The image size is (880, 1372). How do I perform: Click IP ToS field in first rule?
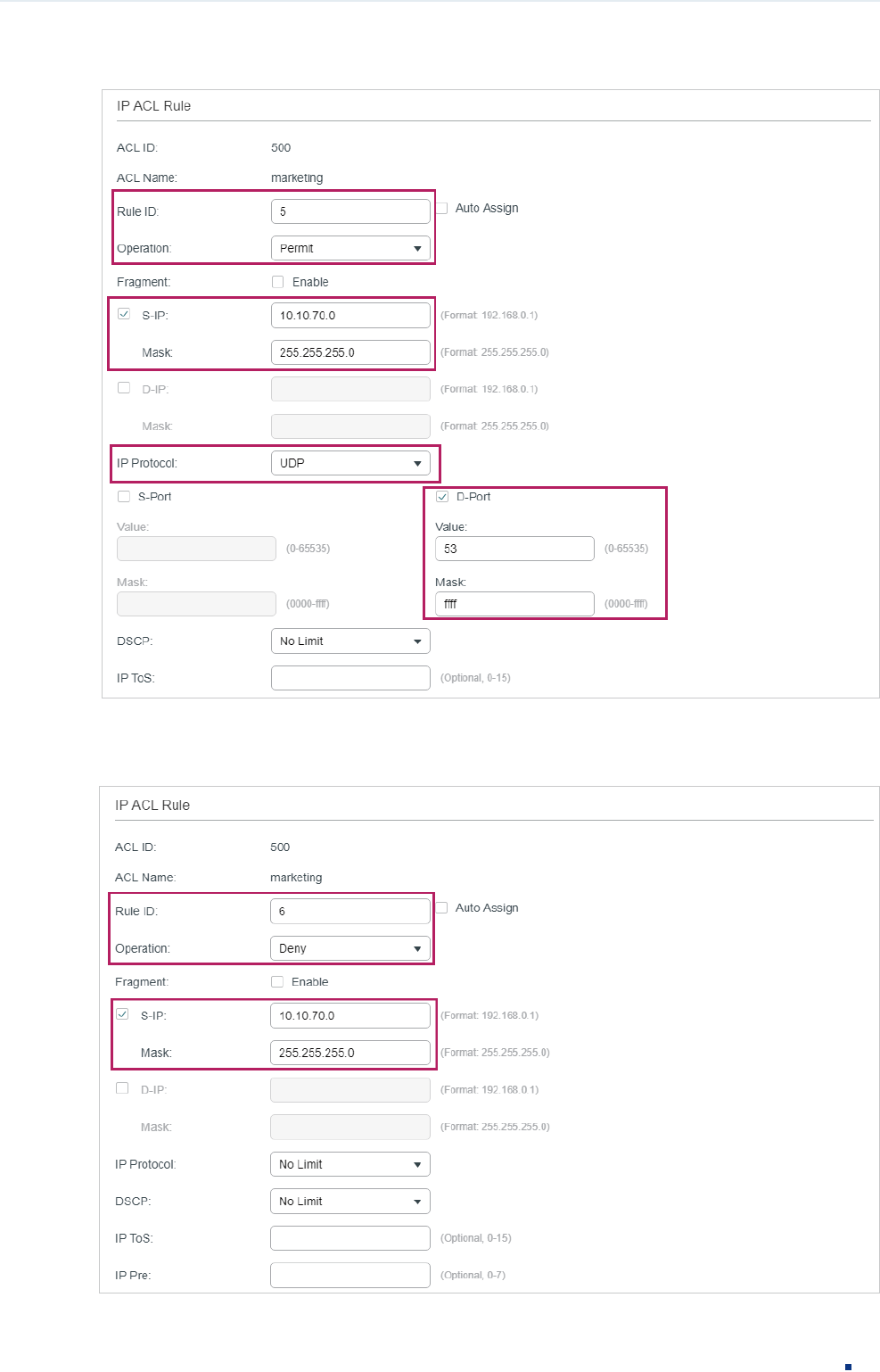click(x=350, y=678)
